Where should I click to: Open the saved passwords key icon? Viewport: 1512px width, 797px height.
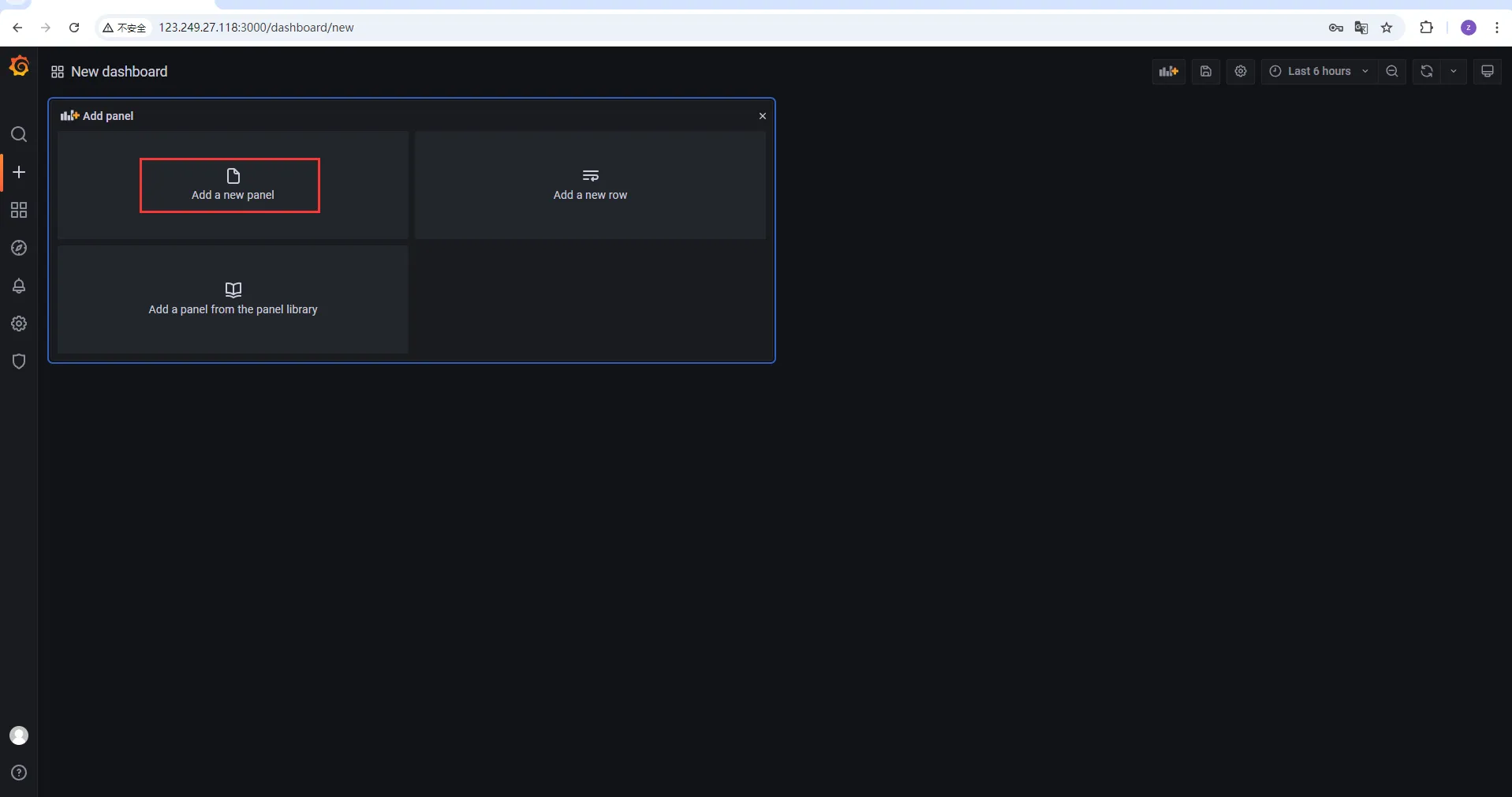click(1336, 28)
